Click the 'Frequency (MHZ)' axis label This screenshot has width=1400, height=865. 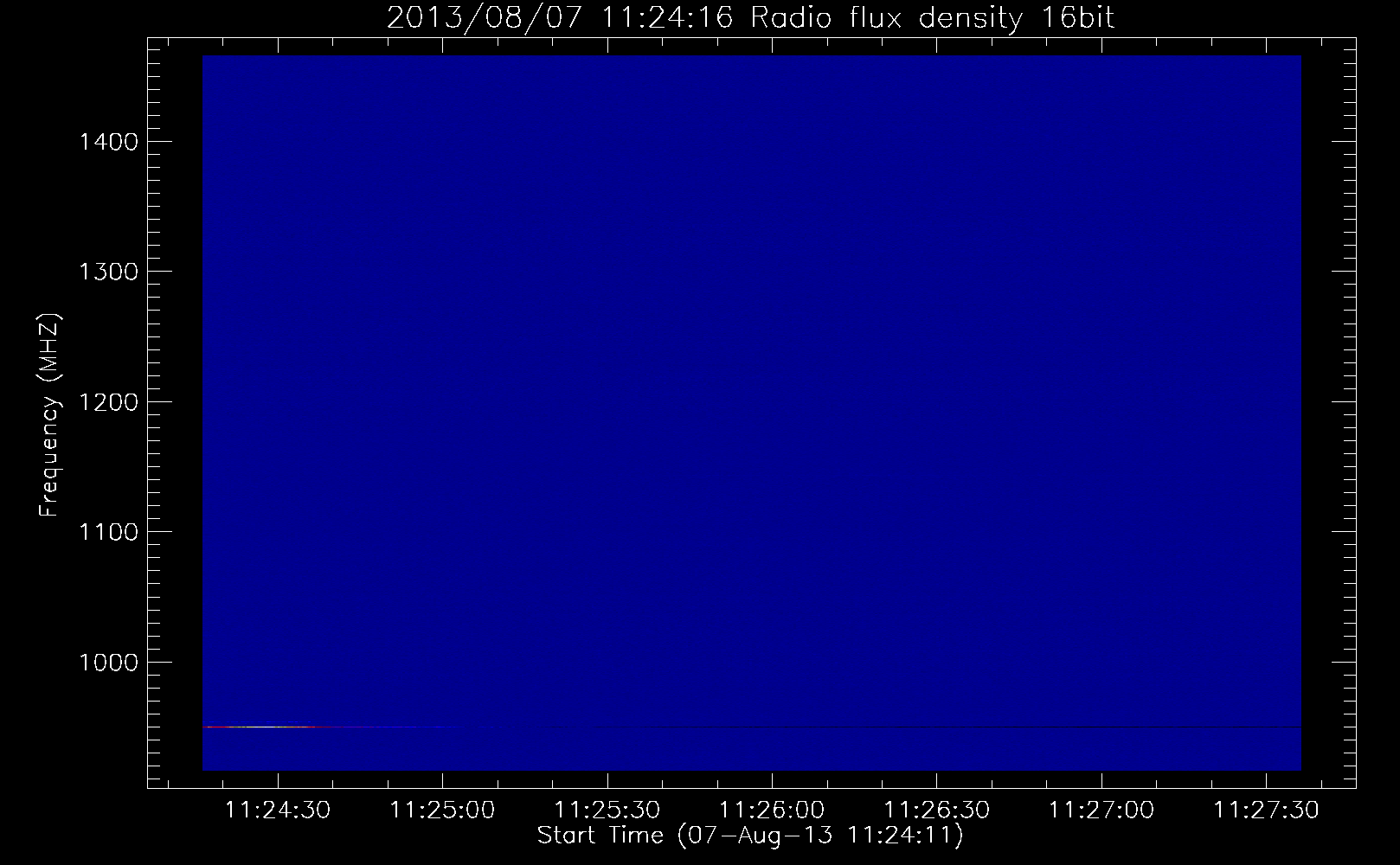pos(49,415)
